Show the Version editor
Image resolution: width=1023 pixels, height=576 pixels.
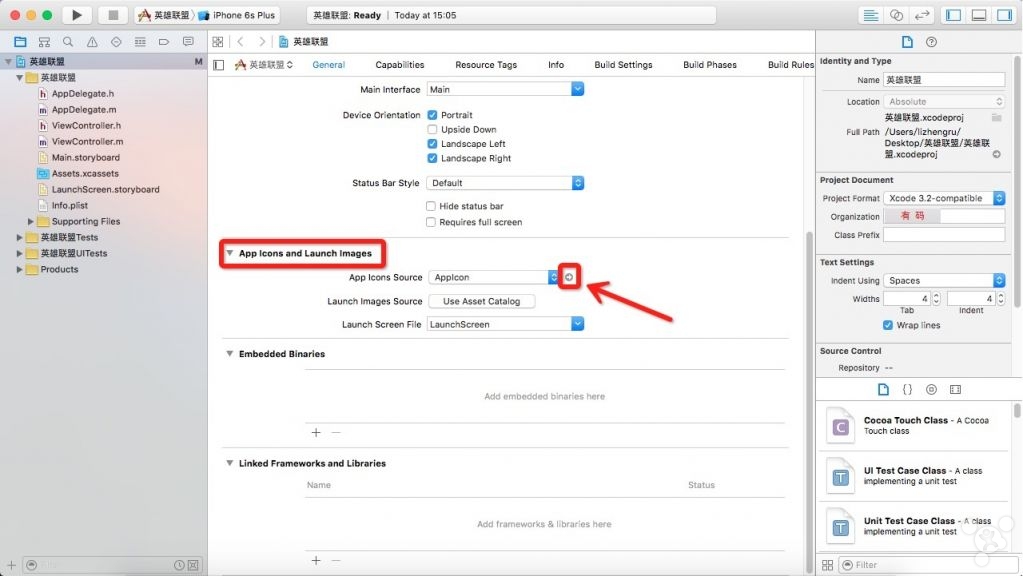[922, 15]
